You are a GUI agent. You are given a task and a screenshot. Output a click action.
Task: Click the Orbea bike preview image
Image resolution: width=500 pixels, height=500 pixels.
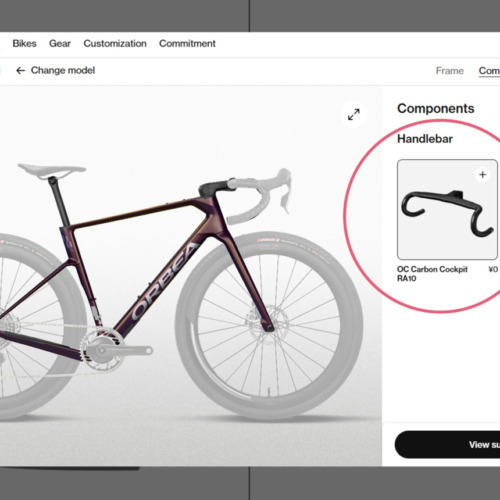[x=191, y=277]
